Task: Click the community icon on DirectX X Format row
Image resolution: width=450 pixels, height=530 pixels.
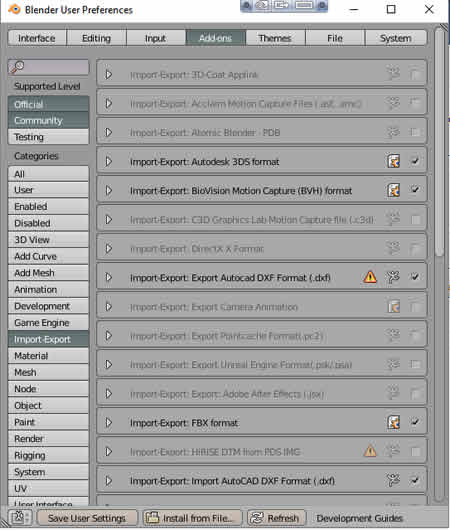Action: (x=393, y=248)
